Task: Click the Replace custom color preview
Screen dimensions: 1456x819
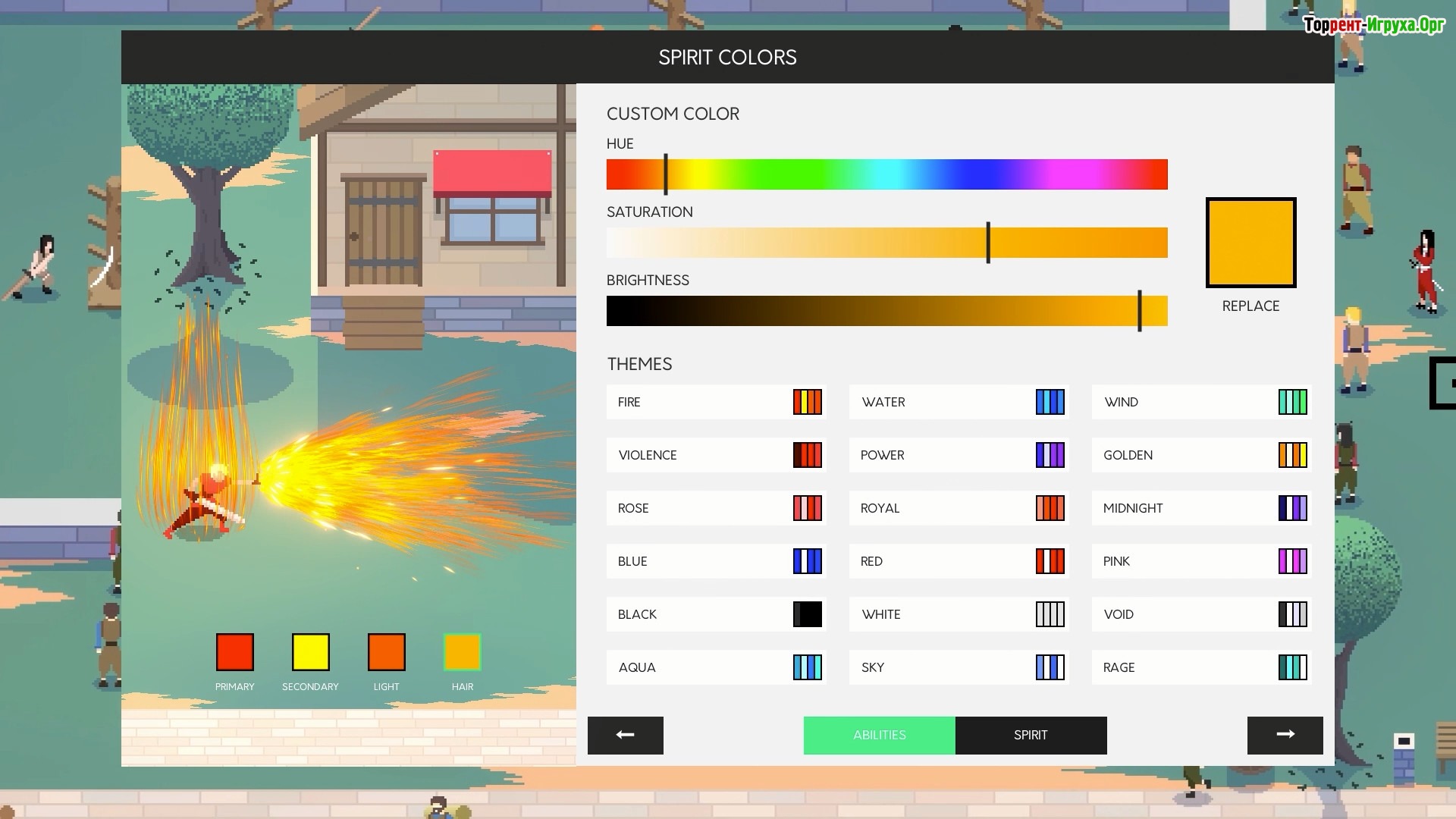Action: coord(1250,243)
